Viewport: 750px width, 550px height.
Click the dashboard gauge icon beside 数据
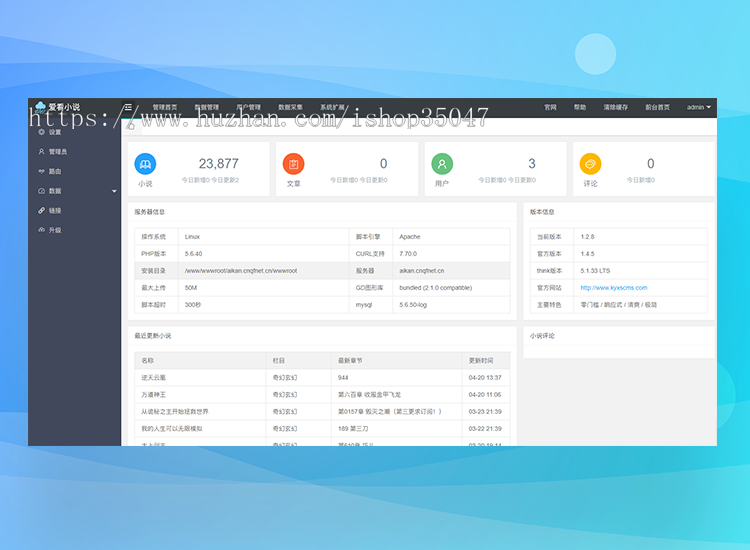coord(42,191)
